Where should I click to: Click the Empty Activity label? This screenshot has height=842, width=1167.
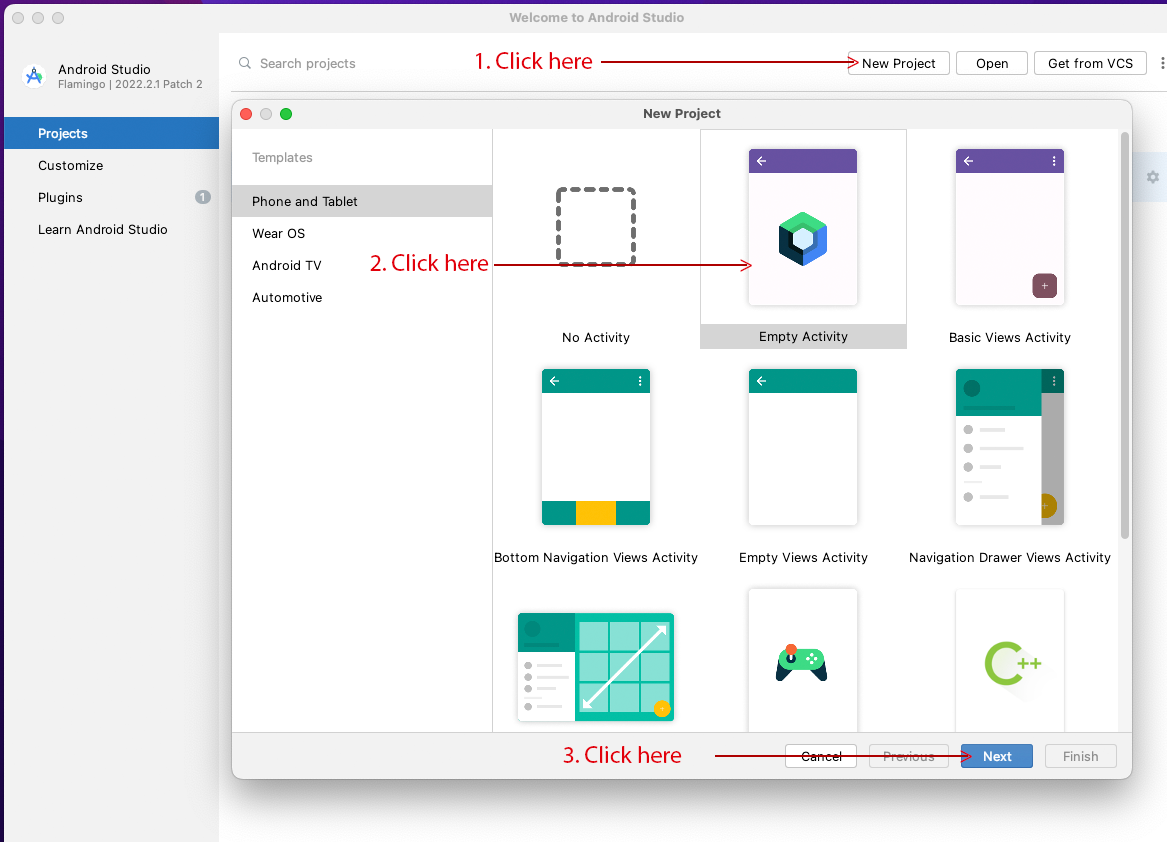tap(803, 337)
